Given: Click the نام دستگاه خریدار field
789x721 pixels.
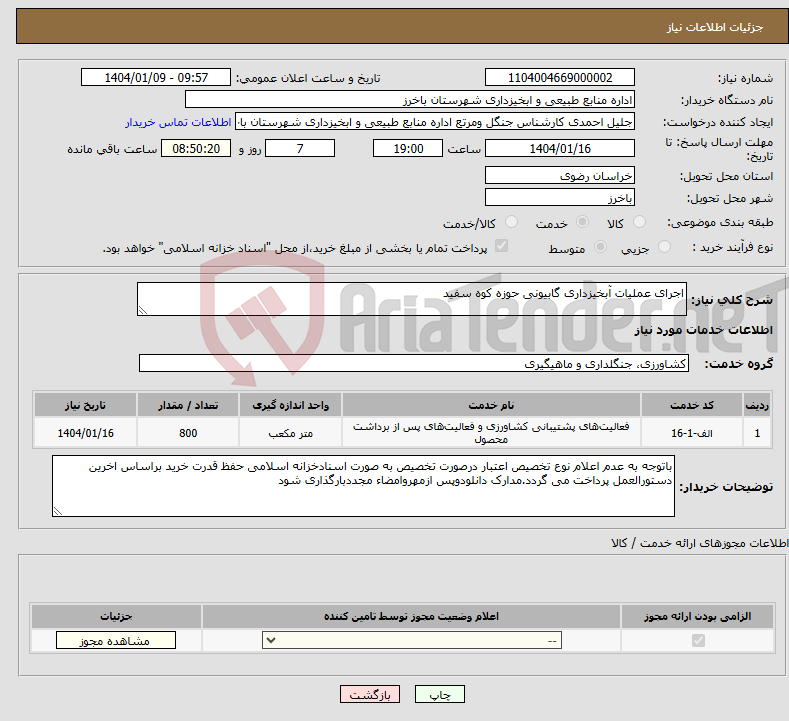Looking at the screenshot, I should [x=410, y=100].
